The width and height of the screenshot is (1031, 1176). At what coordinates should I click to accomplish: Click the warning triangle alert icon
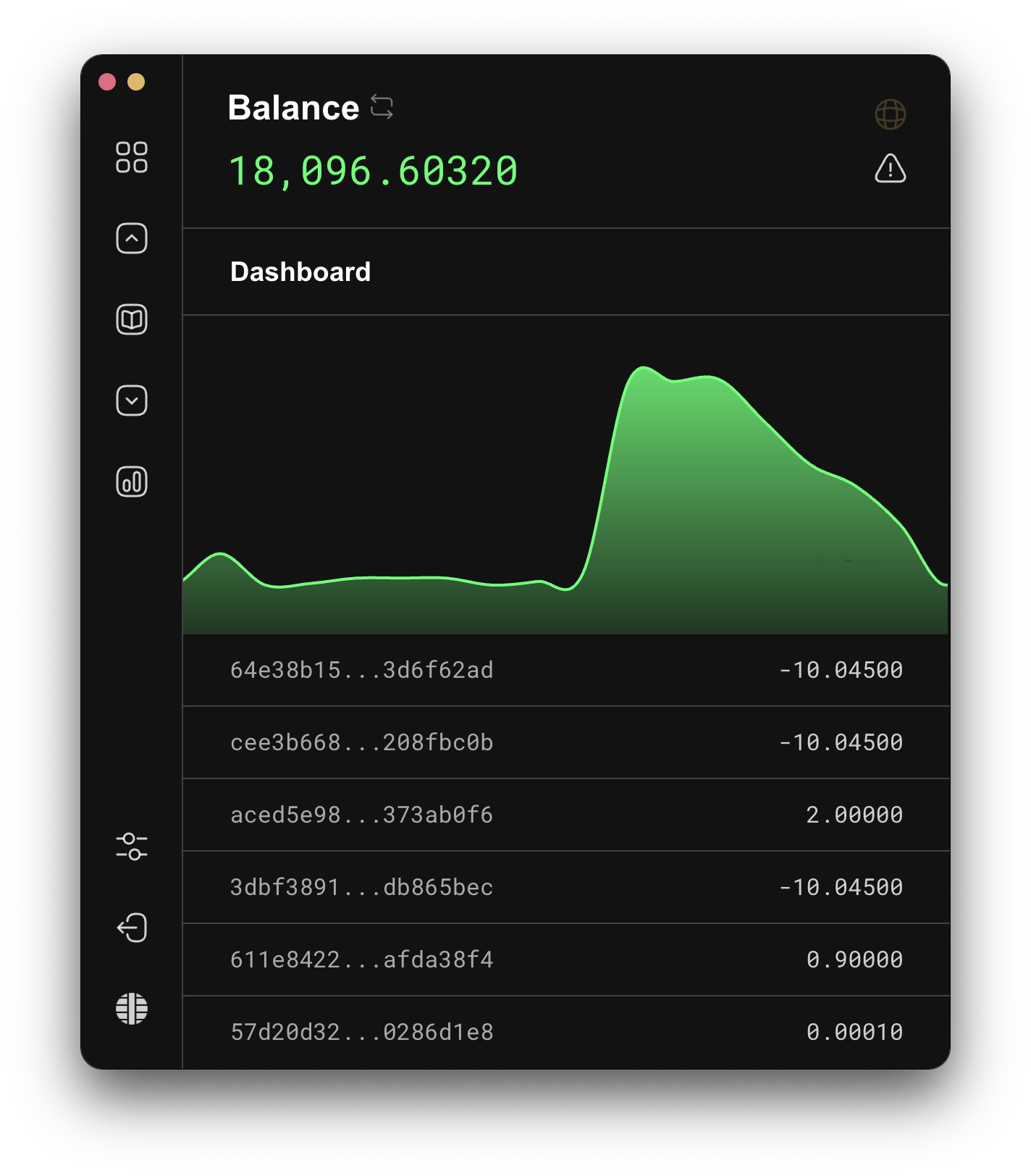(x=890, y=169)
